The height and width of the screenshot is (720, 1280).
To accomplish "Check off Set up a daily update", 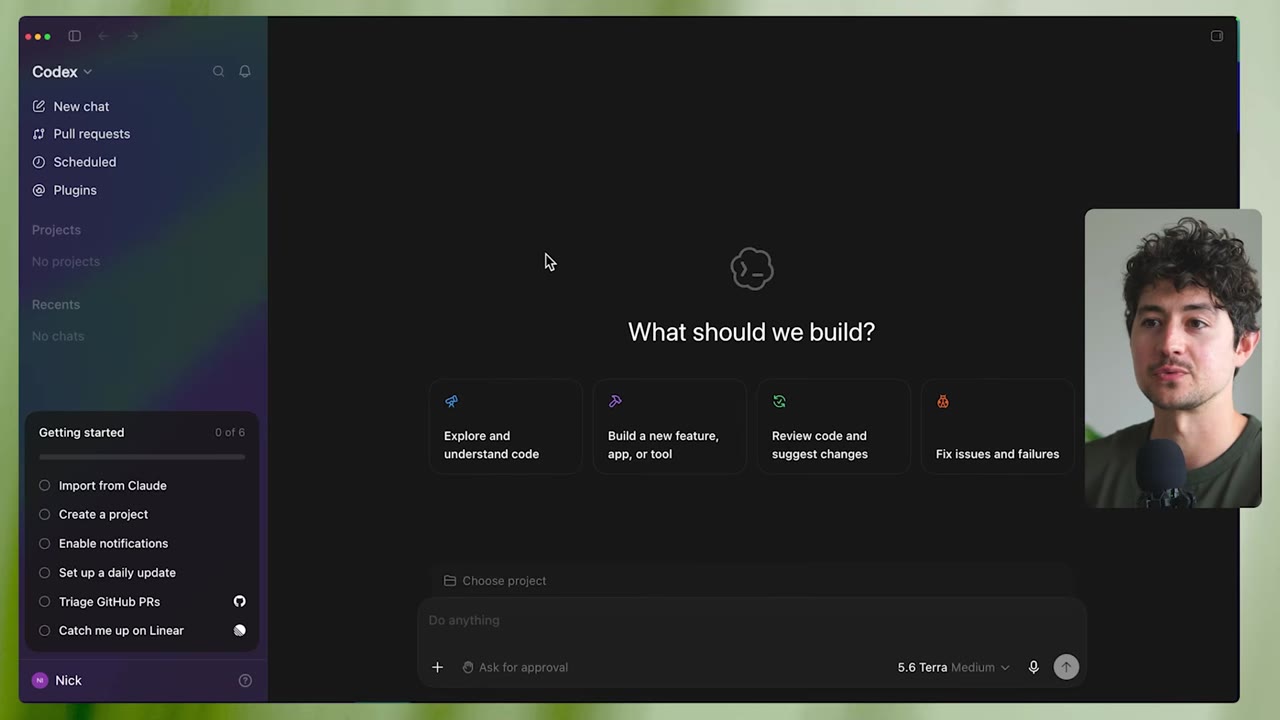I will 44,573.
